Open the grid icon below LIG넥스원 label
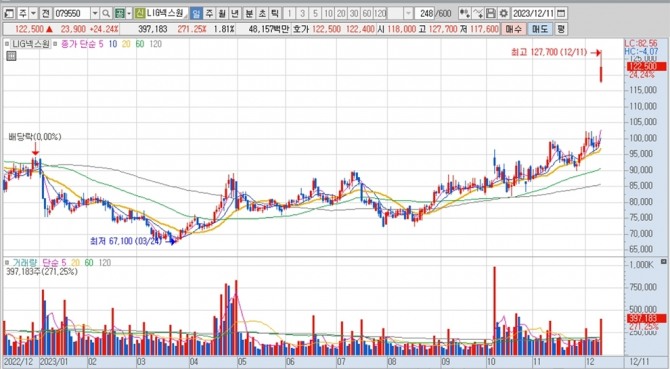This screenshot has height=369, width=670. tap(12, 56)
